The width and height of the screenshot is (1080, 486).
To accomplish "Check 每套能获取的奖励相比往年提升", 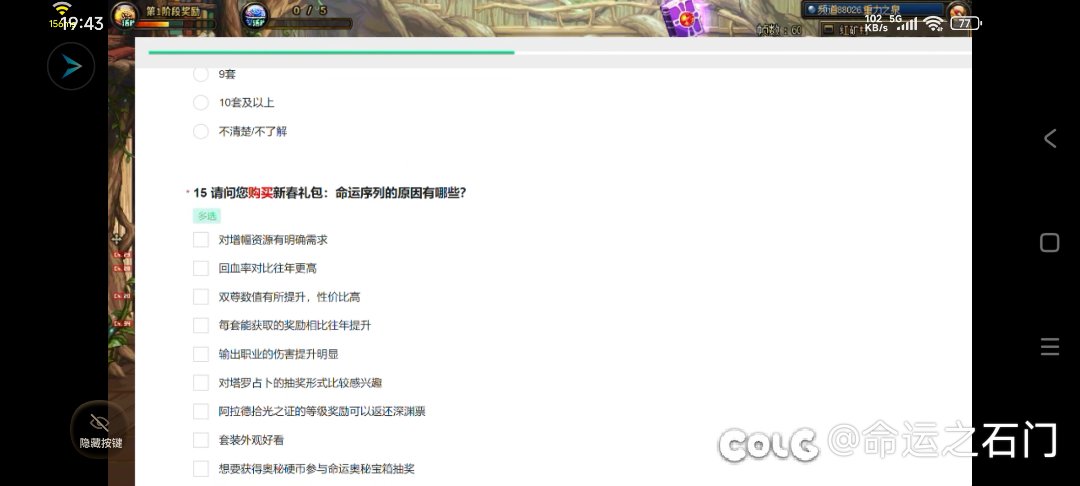I will [200, 326].
